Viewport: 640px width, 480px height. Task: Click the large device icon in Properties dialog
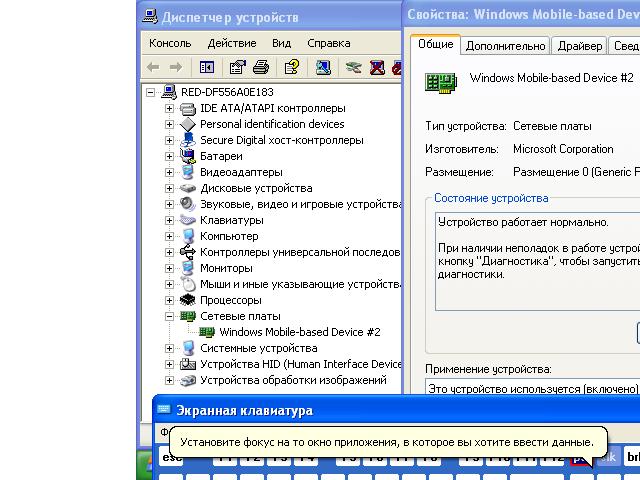pos(440,83)
